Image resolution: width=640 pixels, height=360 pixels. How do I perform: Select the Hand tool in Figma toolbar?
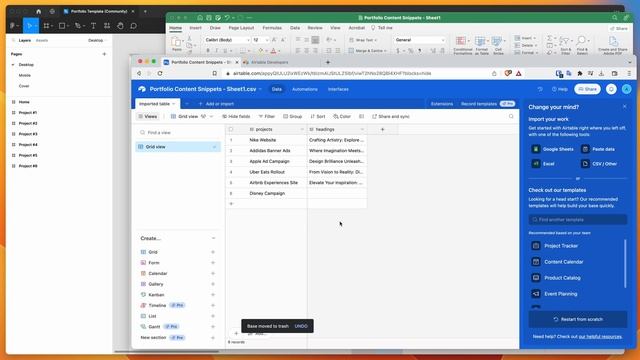pyautogui.click(x=120, y=26)
